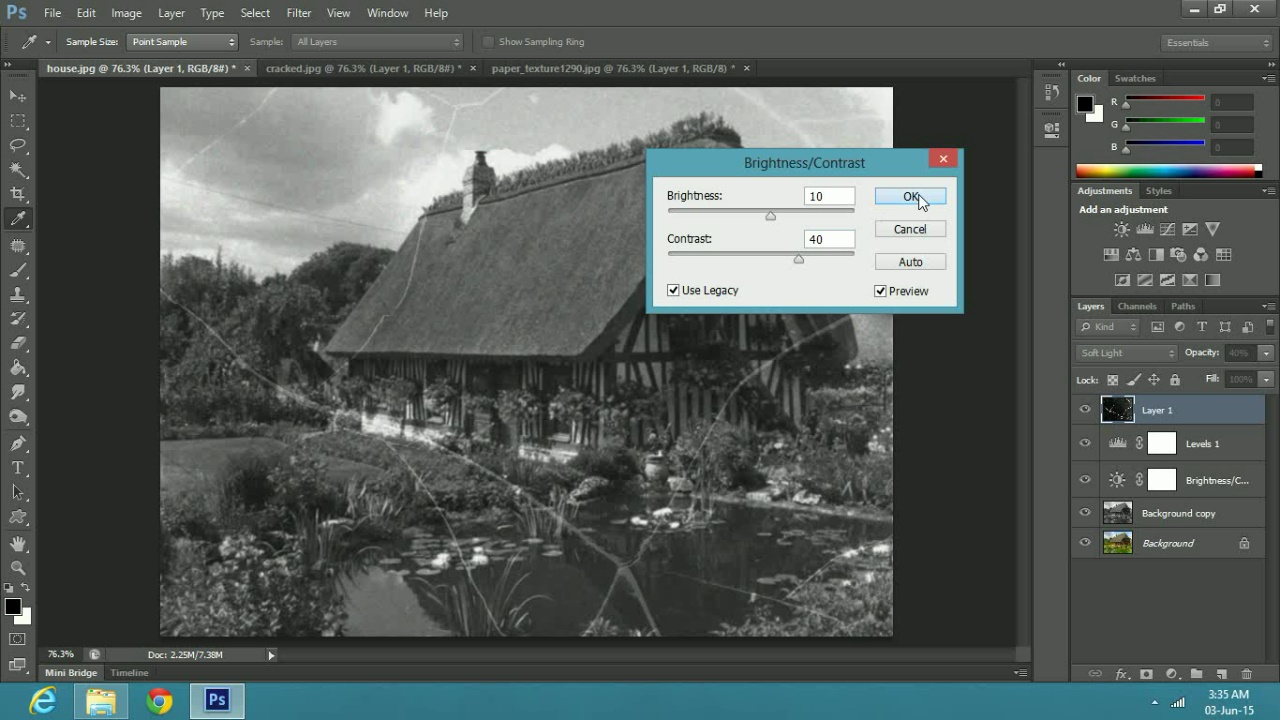Click the Brightness value field
1280x720 pixels.
(x=829, y=196)
